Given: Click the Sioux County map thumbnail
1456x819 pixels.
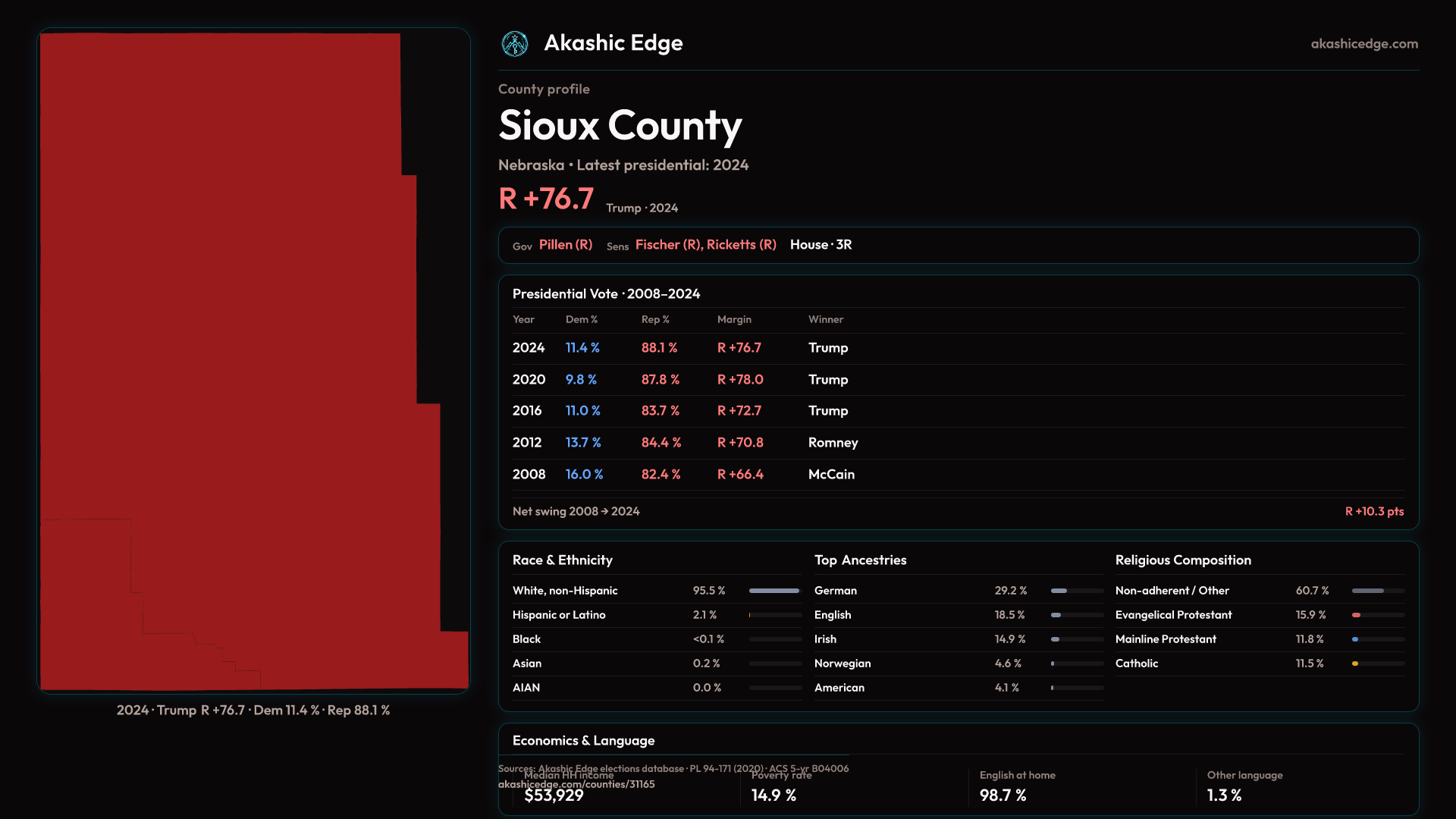Looking at the screenshot, I should tap(253, 361).
